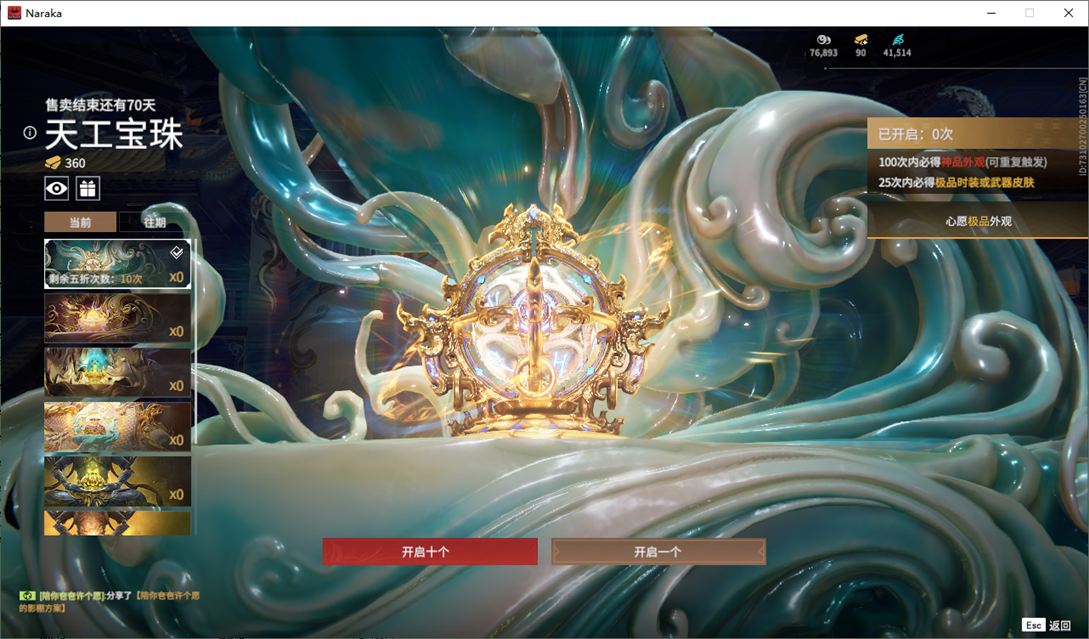
Task: Click the gold bar currency icon 90
Action: point(861,40)
